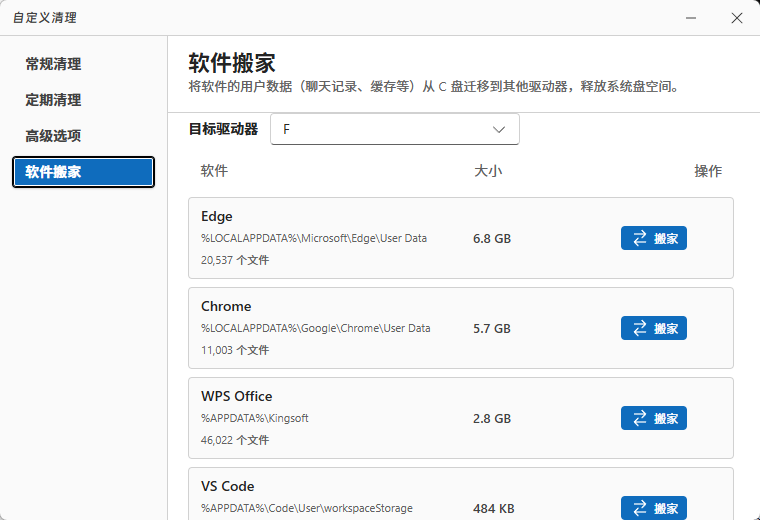
Task: Click the 操作 column header
Action: coord(708,171)
